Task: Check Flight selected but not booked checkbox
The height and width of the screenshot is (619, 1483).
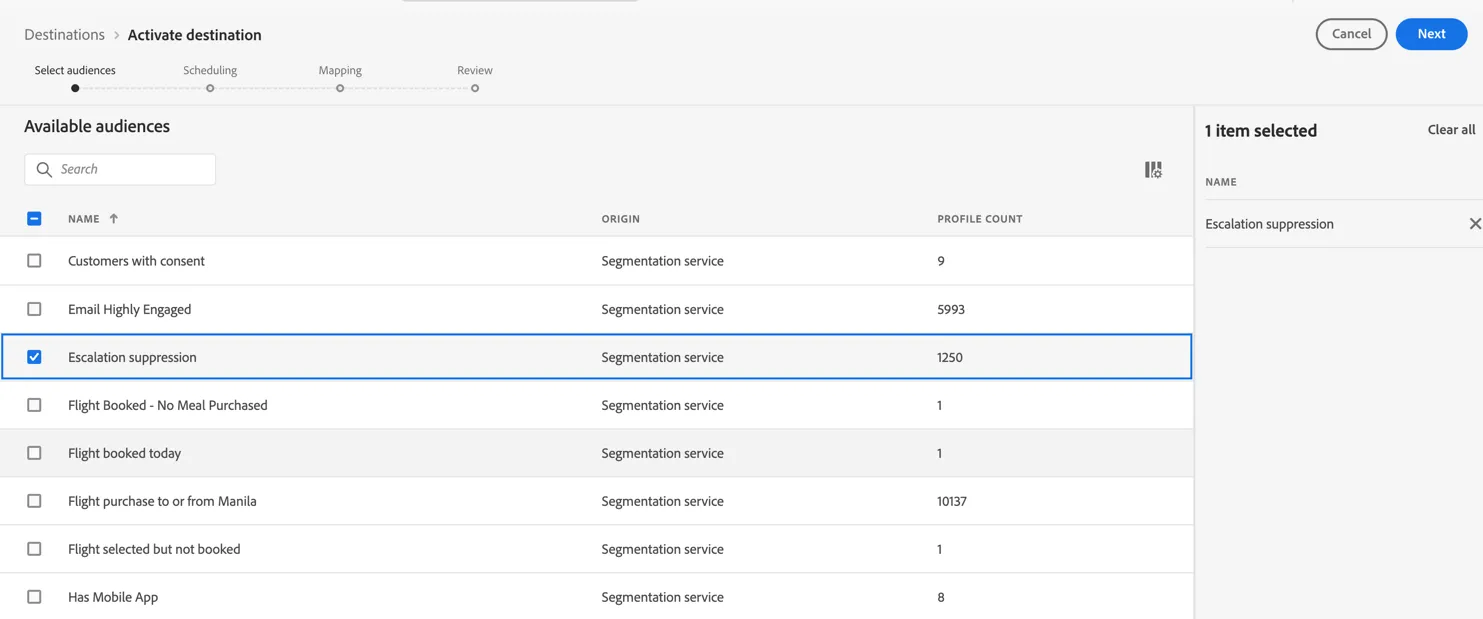Action: pyautogui.click(x=34, y=549)
